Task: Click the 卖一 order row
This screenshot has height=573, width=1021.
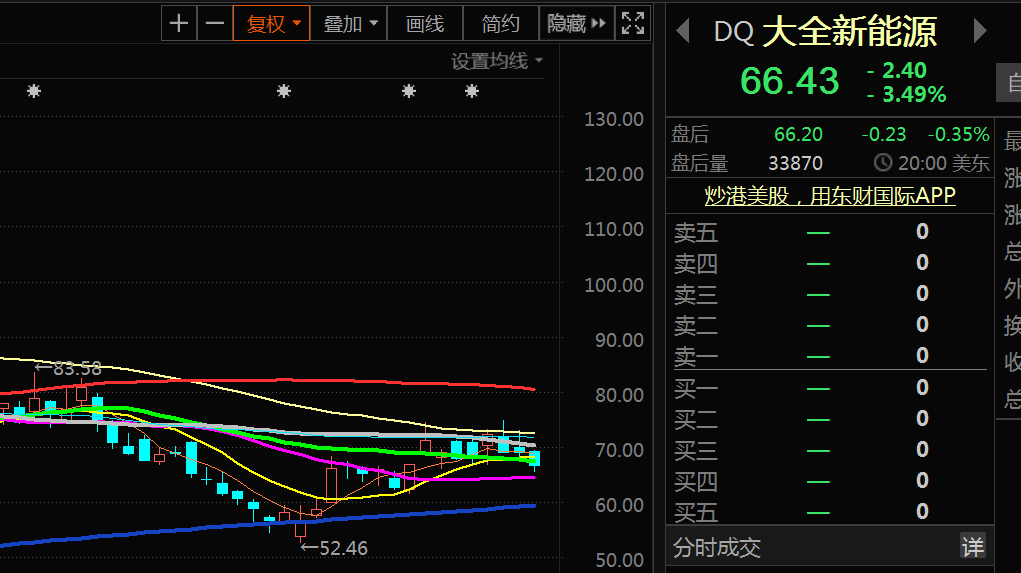Action: click(x=830, y=356)
